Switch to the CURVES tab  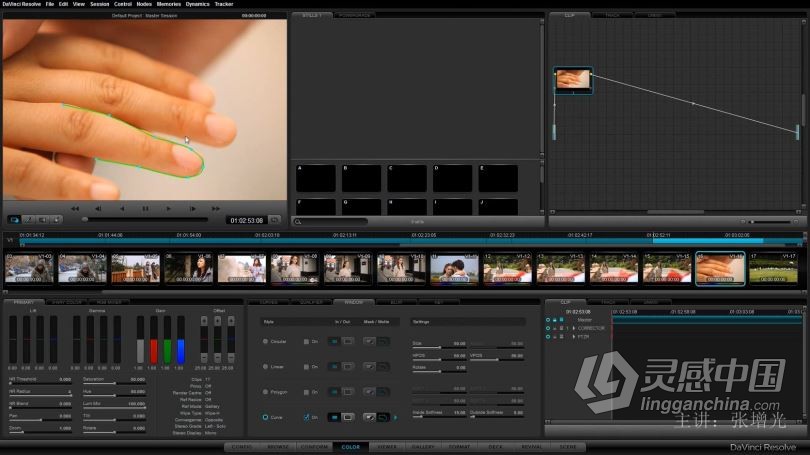pos(269,302)
